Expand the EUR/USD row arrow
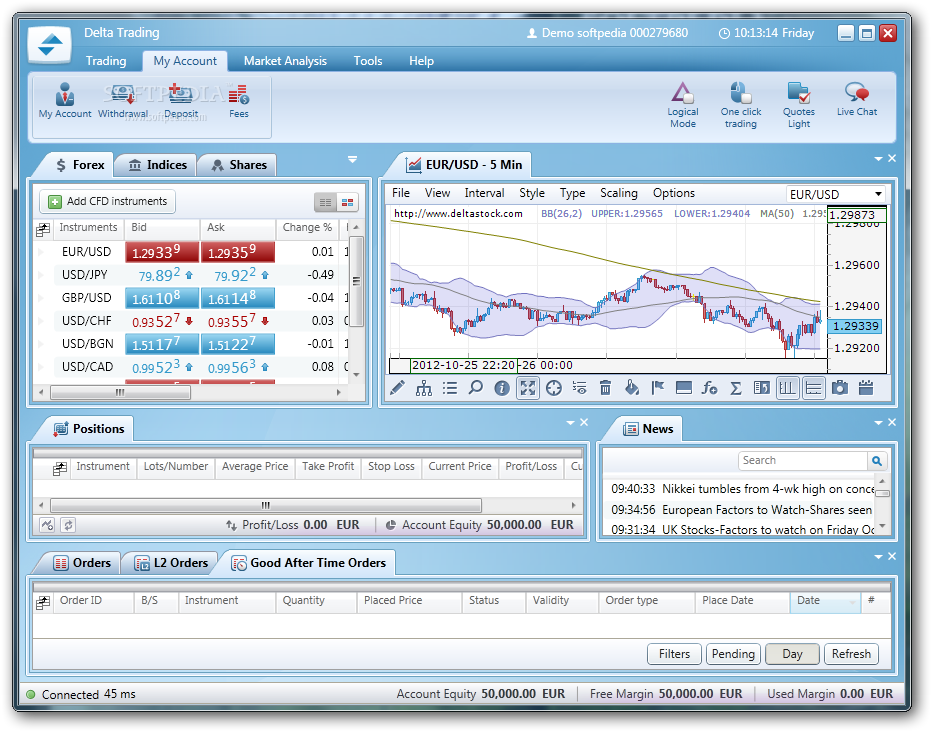Screen dimensions: 932x732 (x=41, y=252)
